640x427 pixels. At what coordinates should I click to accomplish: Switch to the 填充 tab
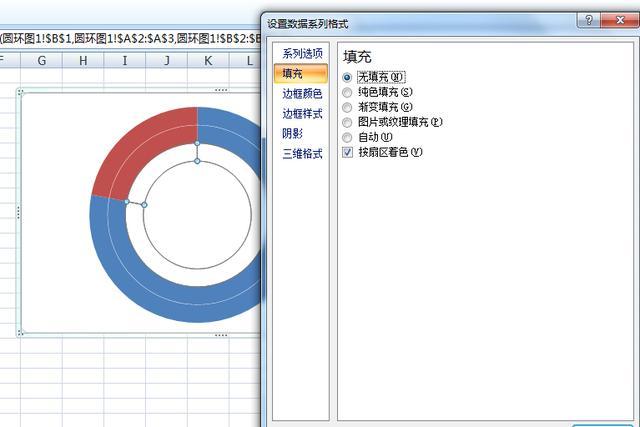(x=301, y=73)
